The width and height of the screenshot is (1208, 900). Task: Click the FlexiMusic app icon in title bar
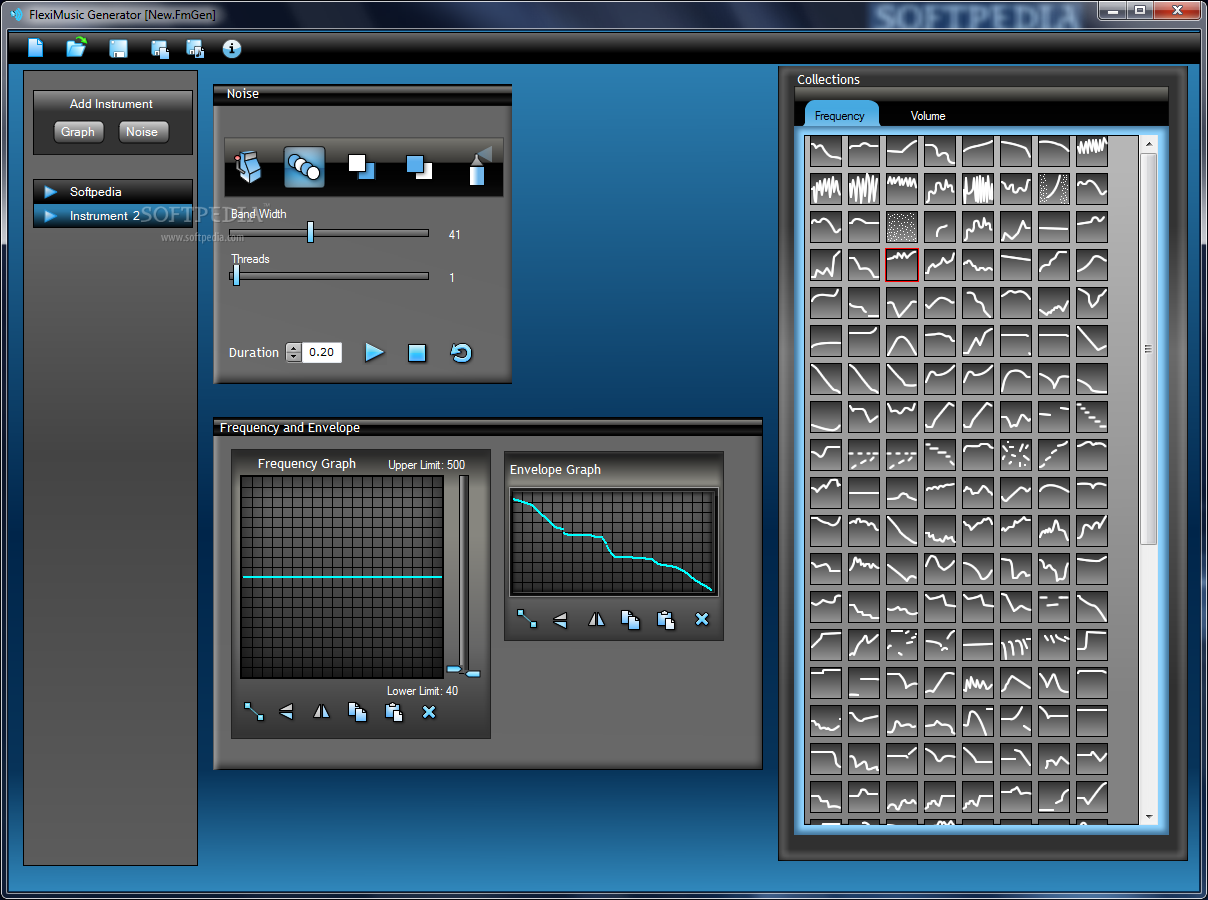click(x=15, y=14)
